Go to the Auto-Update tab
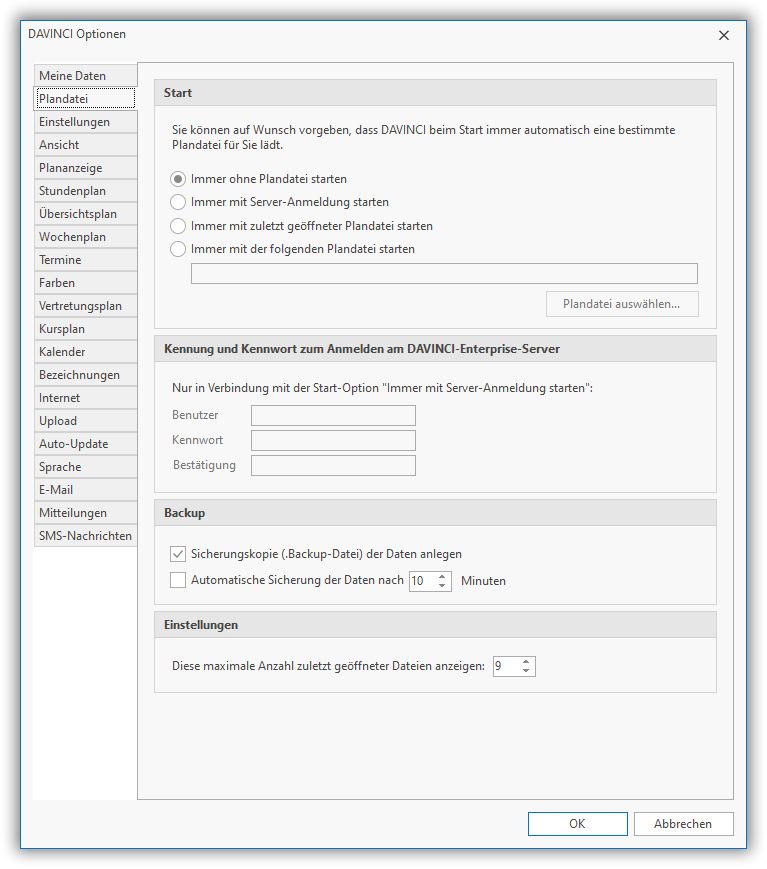The height and width of the screenshot is (869, 767). (x=85, y=444)
